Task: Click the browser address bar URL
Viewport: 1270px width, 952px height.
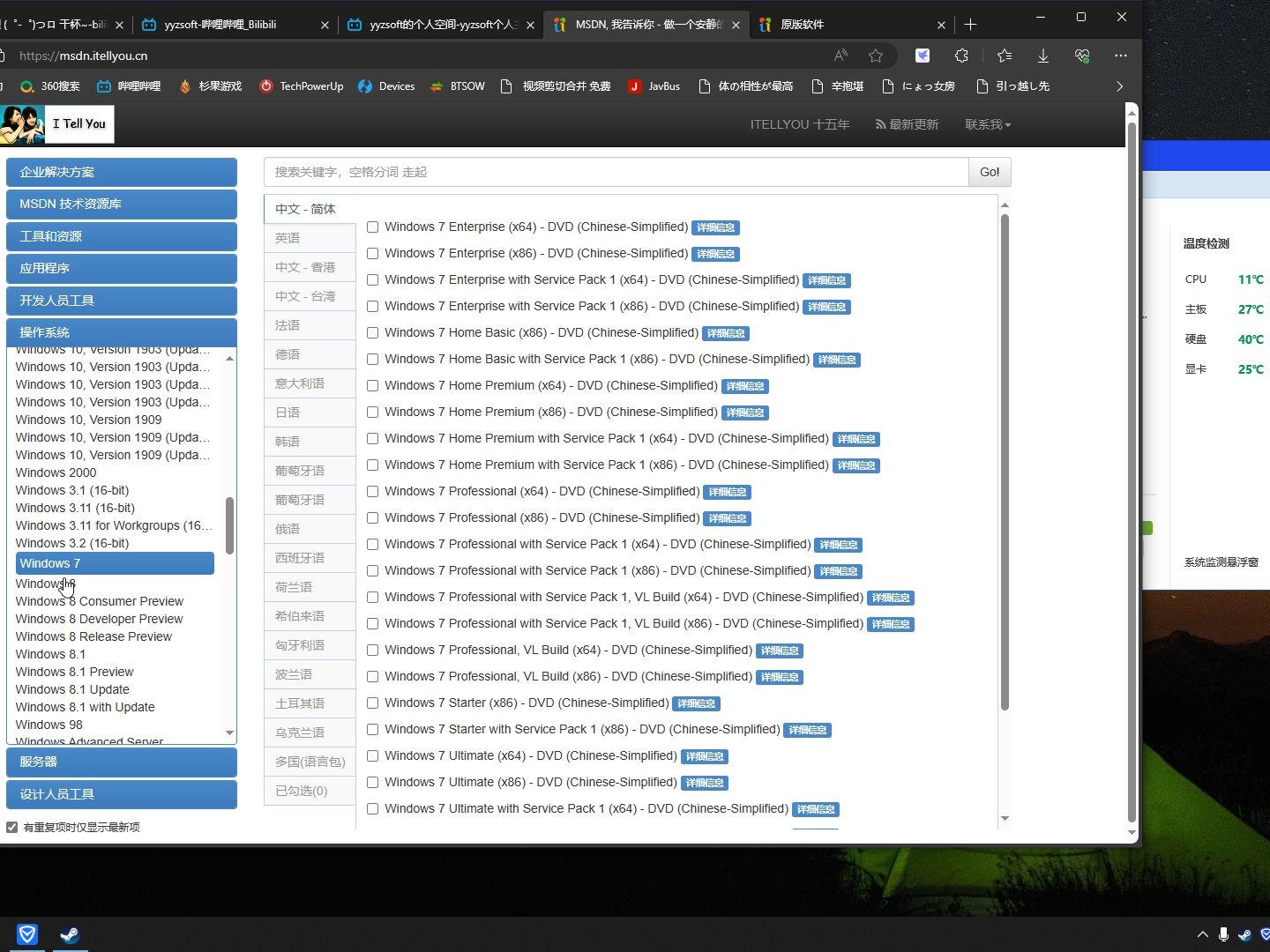Action: click(83, 56)
